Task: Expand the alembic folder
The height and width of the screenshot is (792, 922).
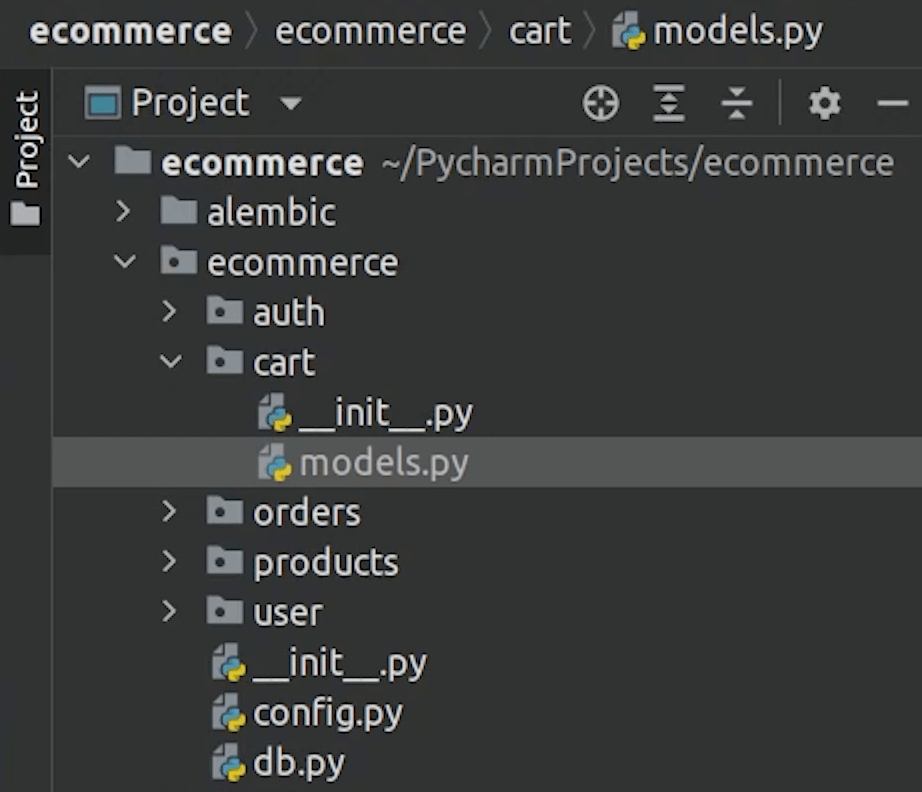Action: click(124, 212)
